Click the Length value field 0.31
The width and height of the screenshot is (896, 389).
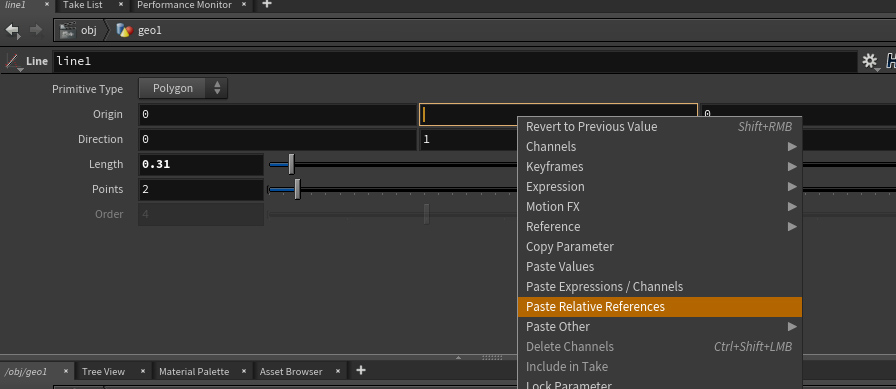click(x=201, y=165)
